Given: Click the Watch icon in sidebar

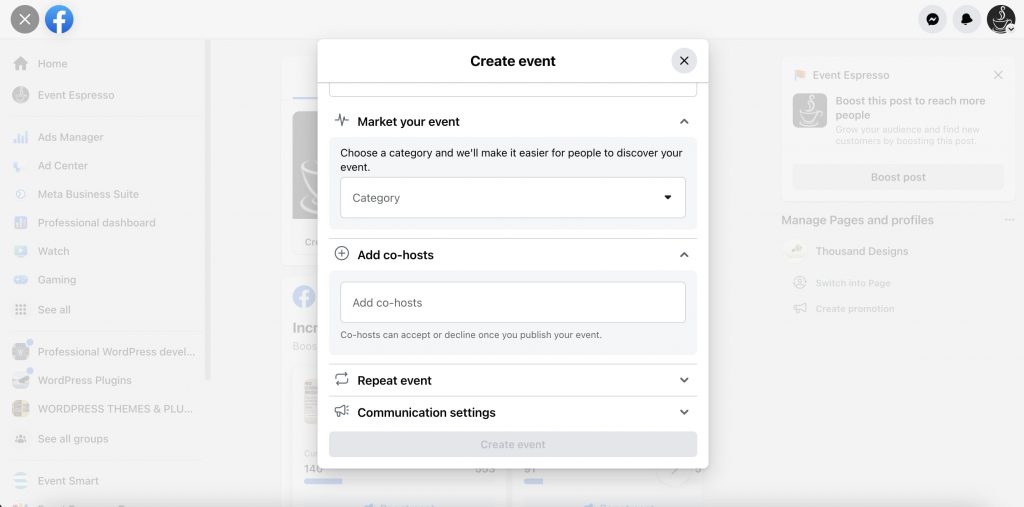Looking at the screenshot, I should coord(21,251).
